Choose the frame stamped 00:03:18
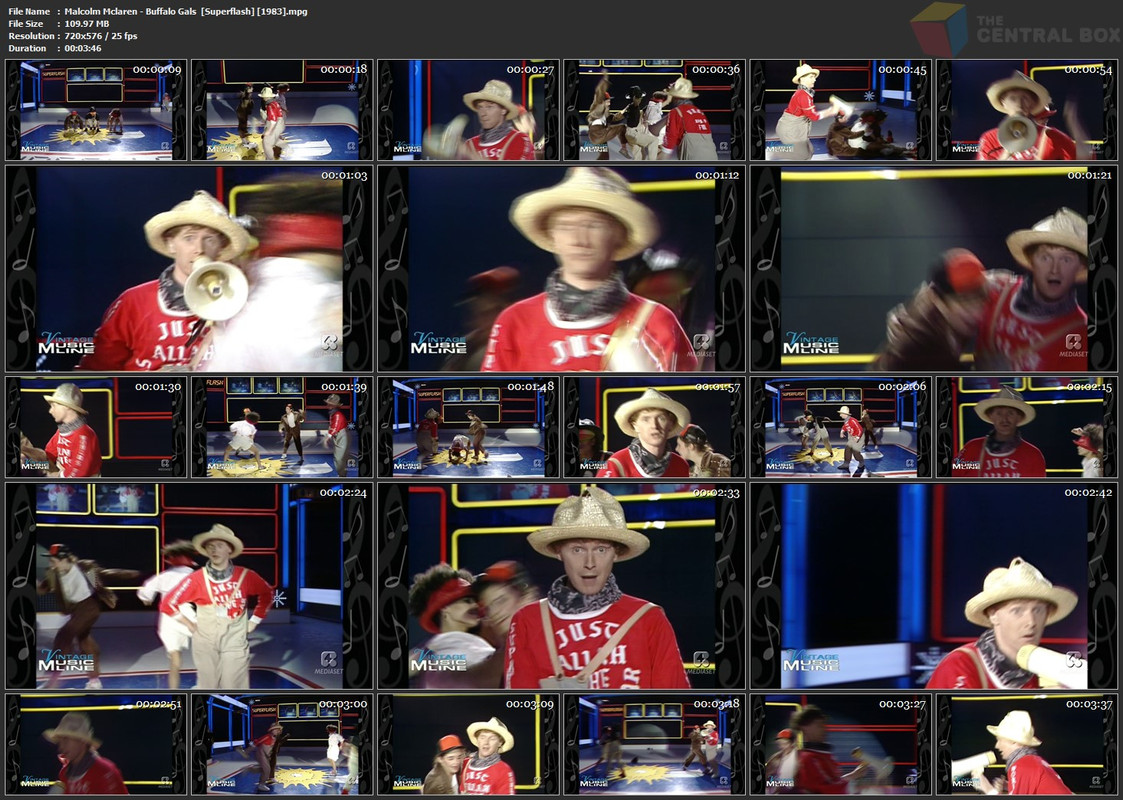The image size is (1123, 800). tap(655, 744)
